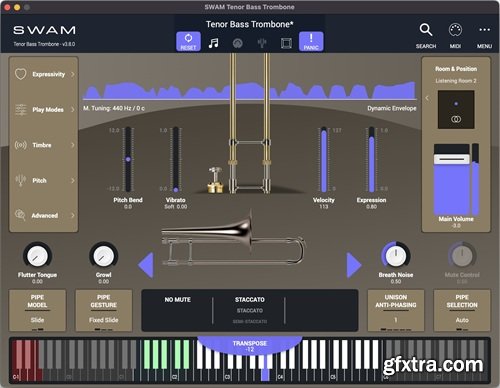
Task: Click the microphone position dot in room
Action: [x=456, y=104]
